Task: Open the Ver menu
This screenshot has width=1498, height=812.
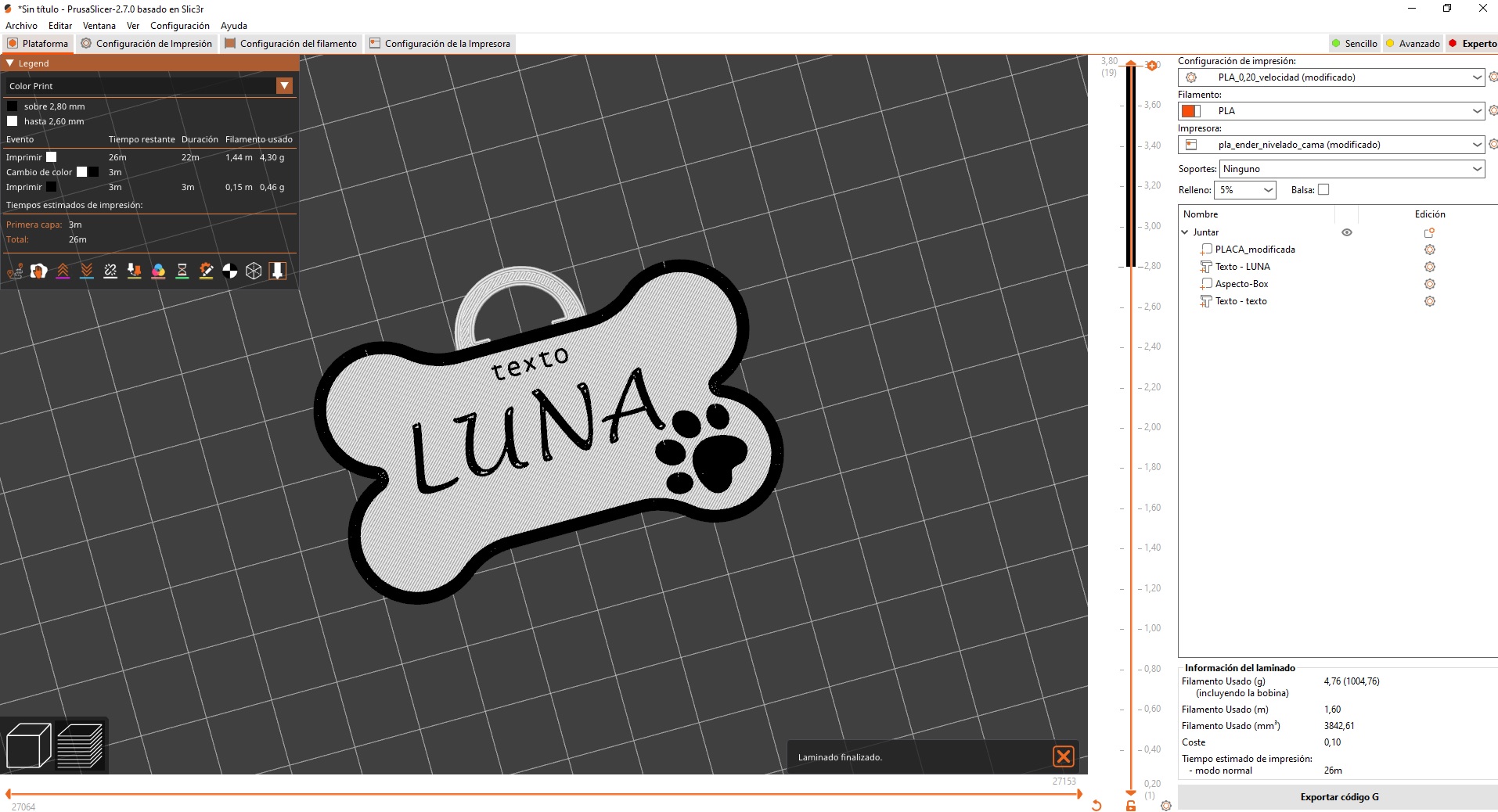Action: (x=133, y=26)
